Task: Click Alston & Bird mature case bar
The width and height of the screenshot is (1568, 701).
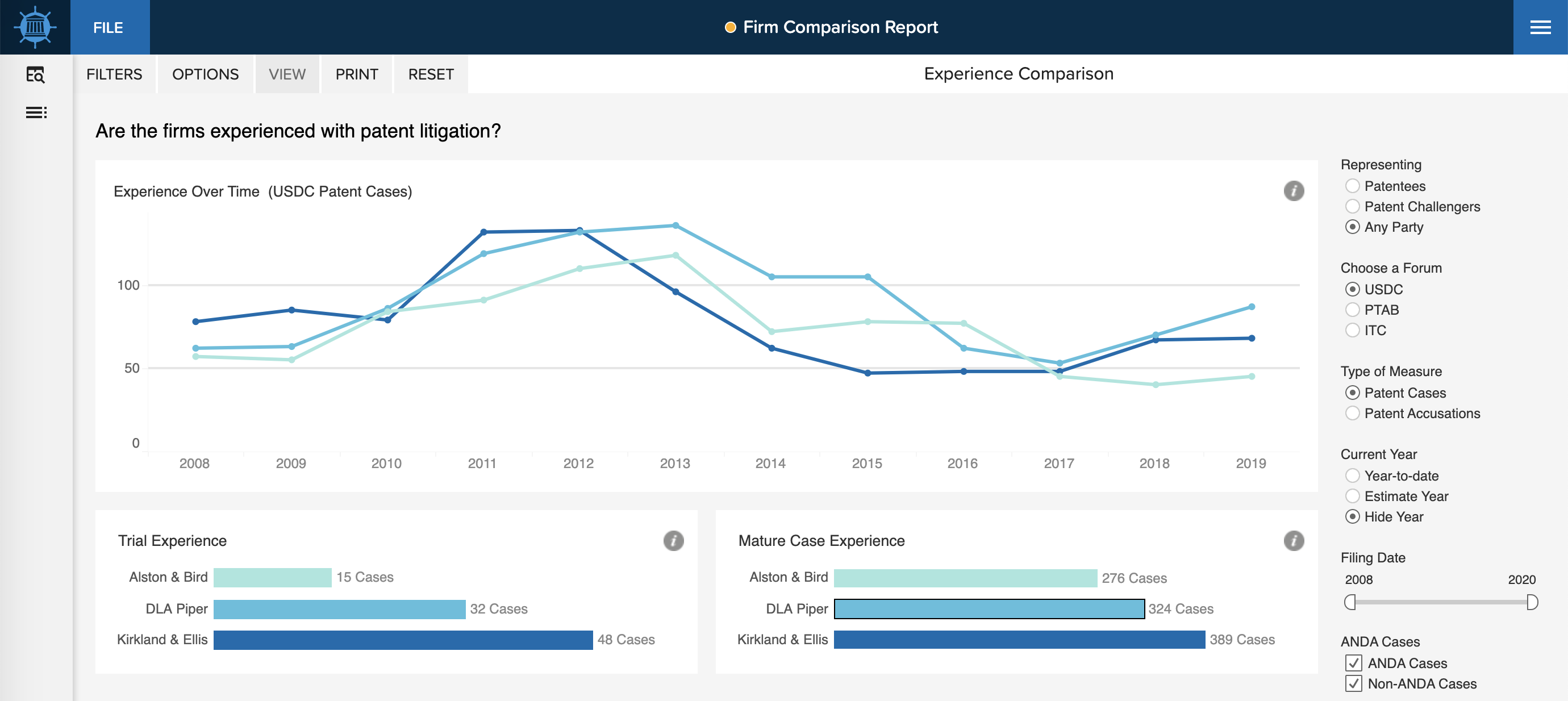Action: (965, 578)
